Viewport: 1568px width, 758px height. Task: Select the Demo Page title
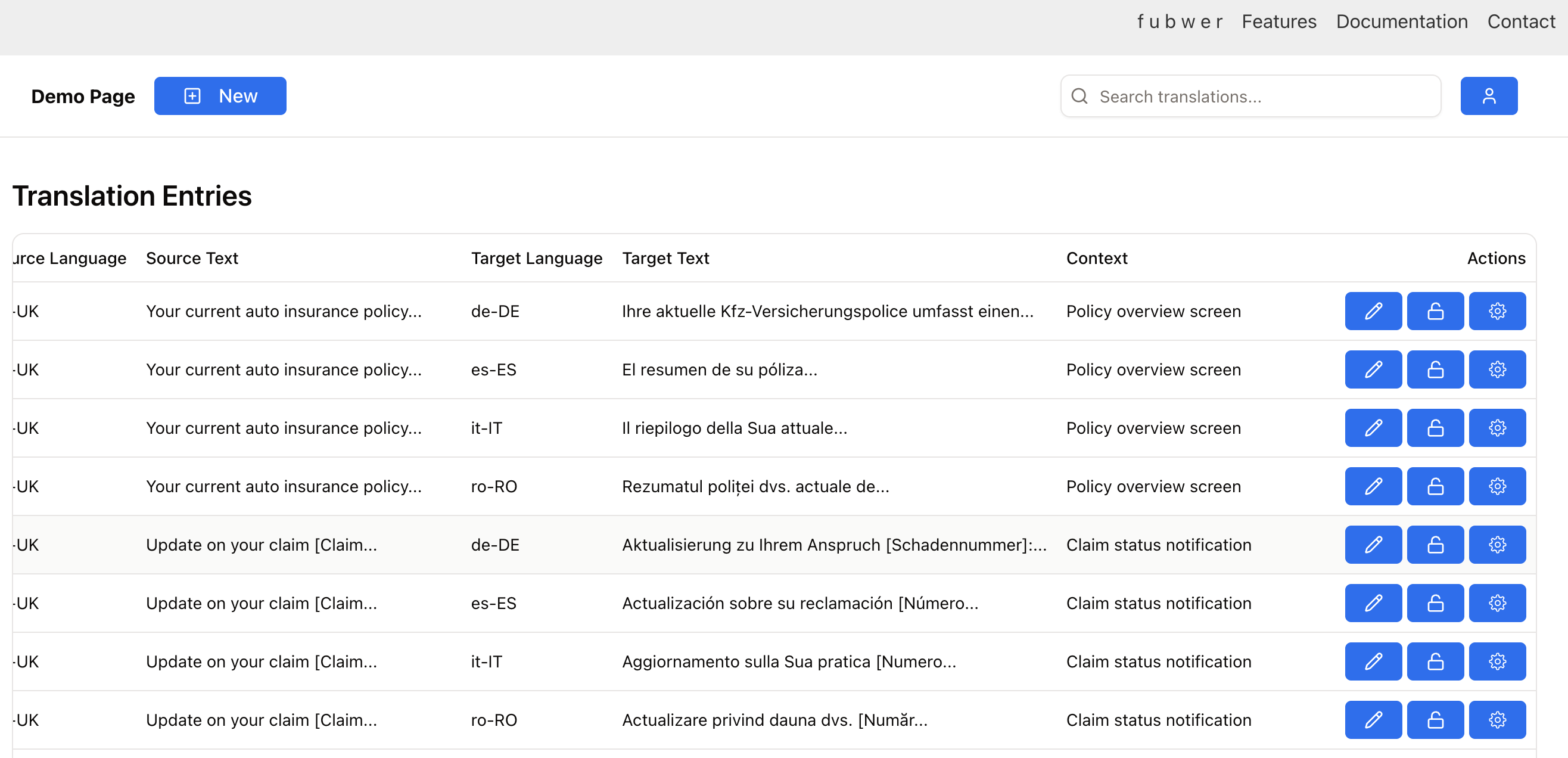pyautogui.click(x=83, y=96)
